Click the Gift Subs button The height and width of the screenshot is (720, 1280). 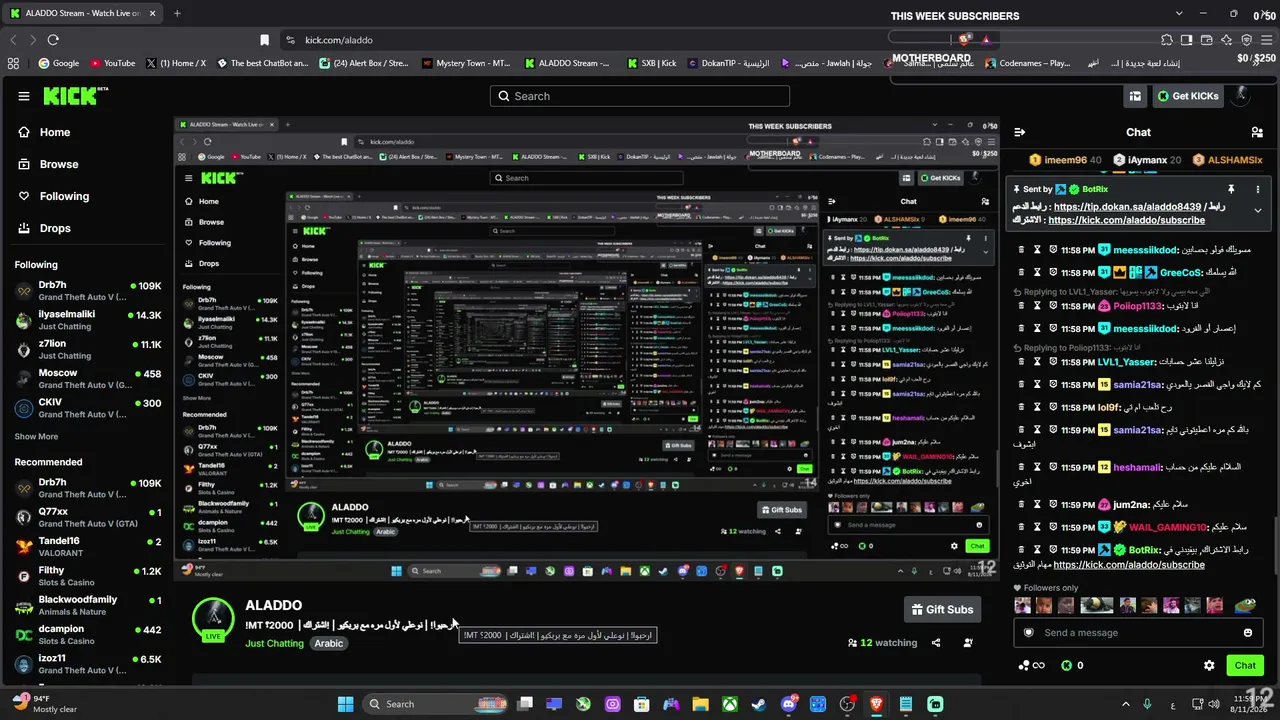[x=942, y=609]
